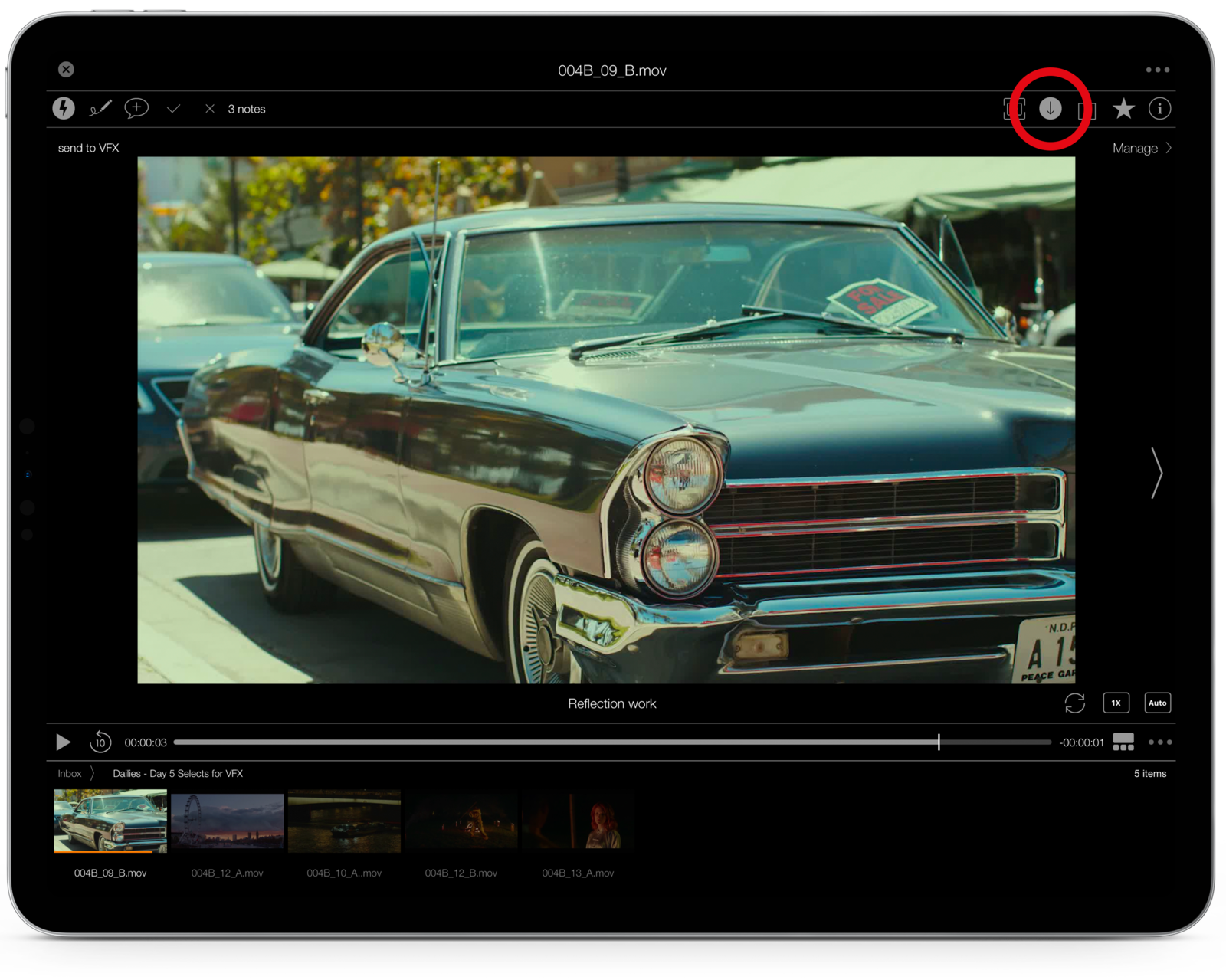Image resolution: width=1226 pixels, height=980 pixels.
Task: Select the 'Reflection work' caption
Action: pos(612,703)
